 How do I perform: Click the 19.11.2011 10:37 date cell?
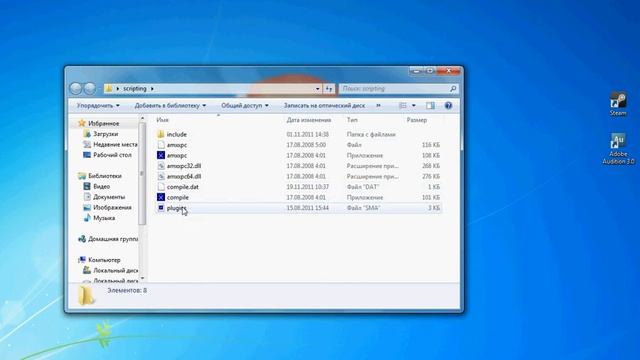(x=307, y=187)
